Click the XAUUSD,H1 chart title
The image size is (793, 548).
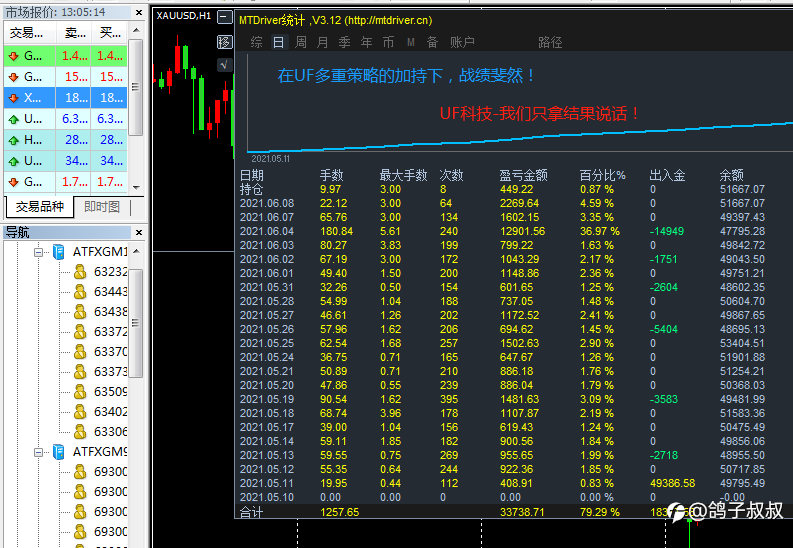point(184,16)
